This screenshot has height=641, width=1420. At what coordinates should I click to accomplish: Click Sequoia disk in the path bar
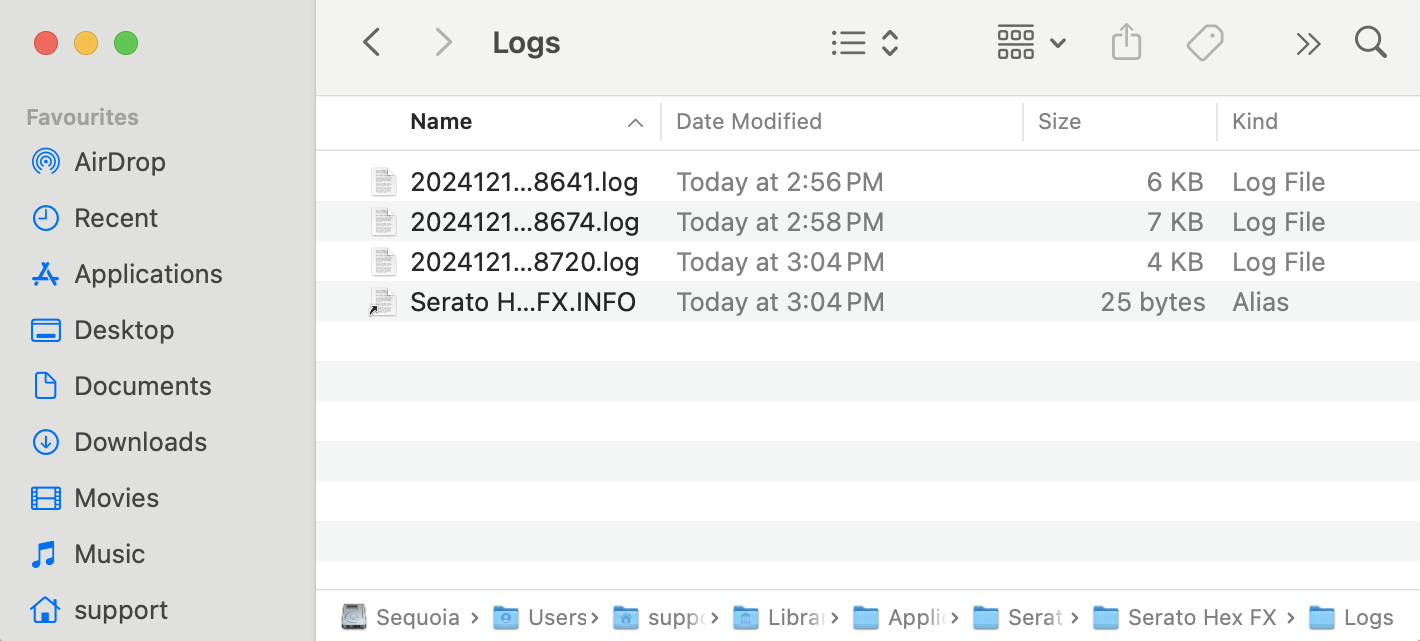pyautogui.click(x=400, y=617)
